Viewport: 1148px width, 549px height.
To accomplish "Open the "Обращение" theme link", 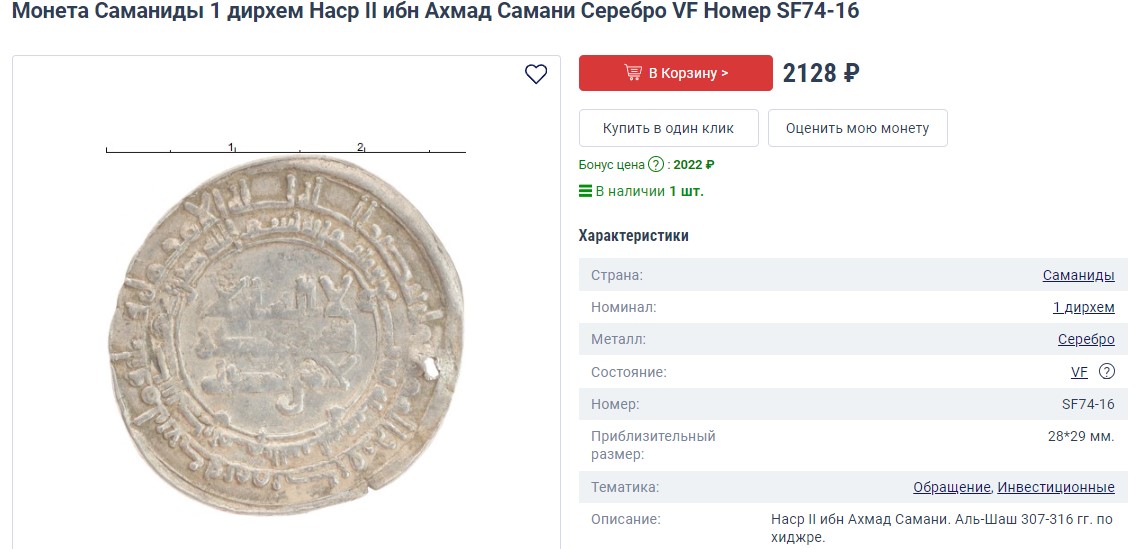I will coord(951,487).
